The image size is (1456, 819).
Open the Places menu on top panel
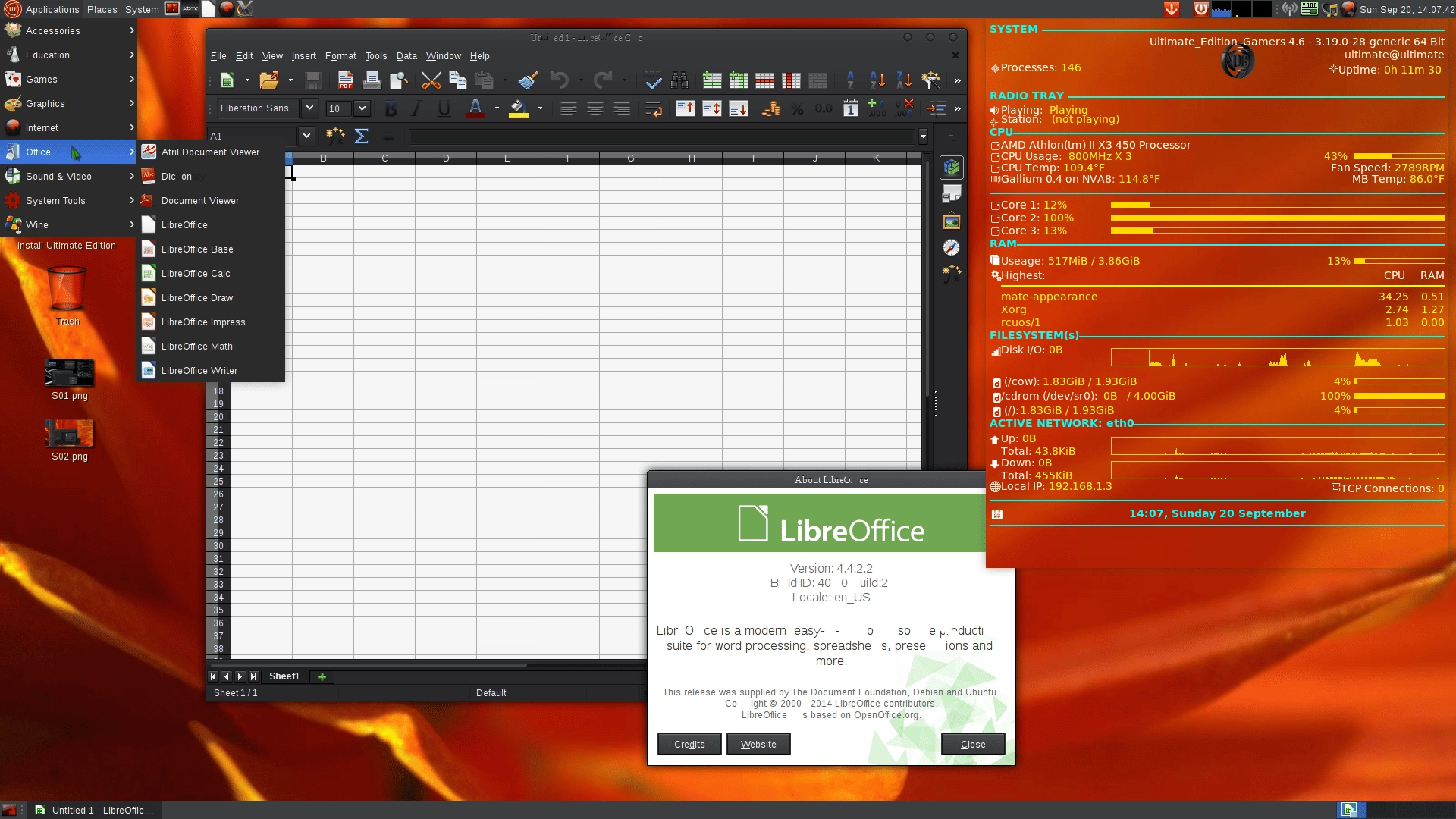pyautogui.click(x=102, y=9)
